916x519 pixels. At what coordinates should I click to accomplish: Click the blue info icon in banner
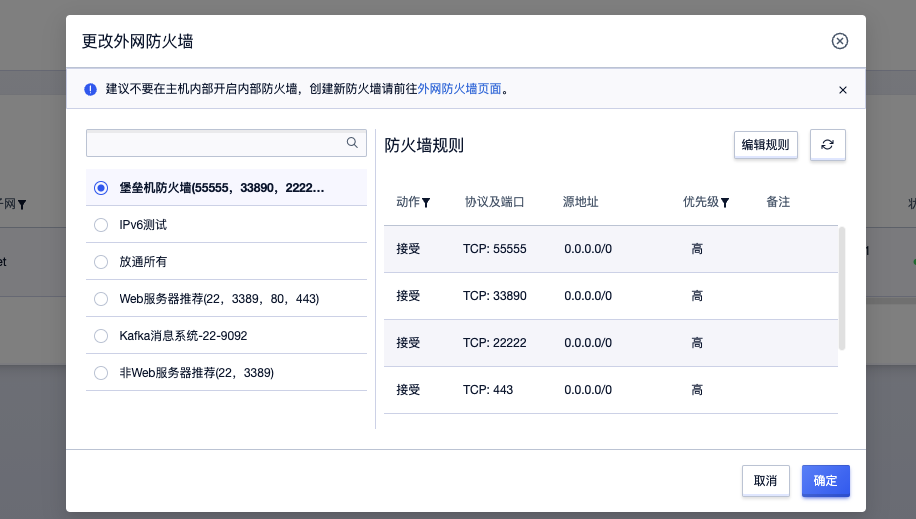tap(91, 89)
